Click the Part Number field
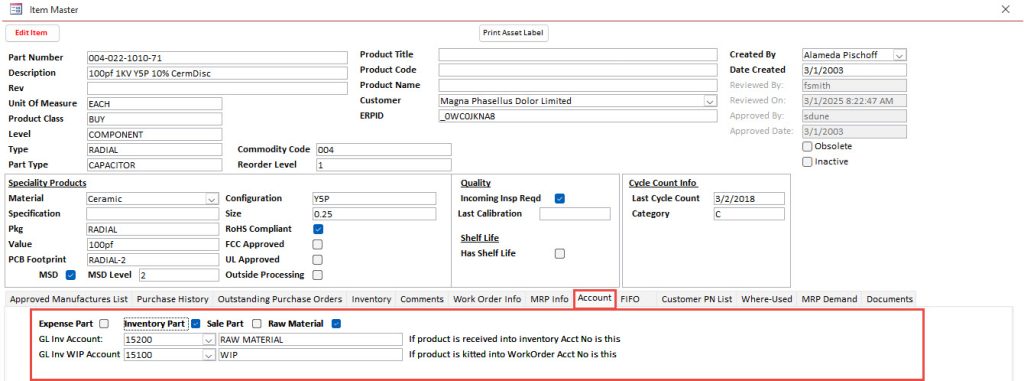1024x381 pixels. pyautogui.click(x=217, y=58)
